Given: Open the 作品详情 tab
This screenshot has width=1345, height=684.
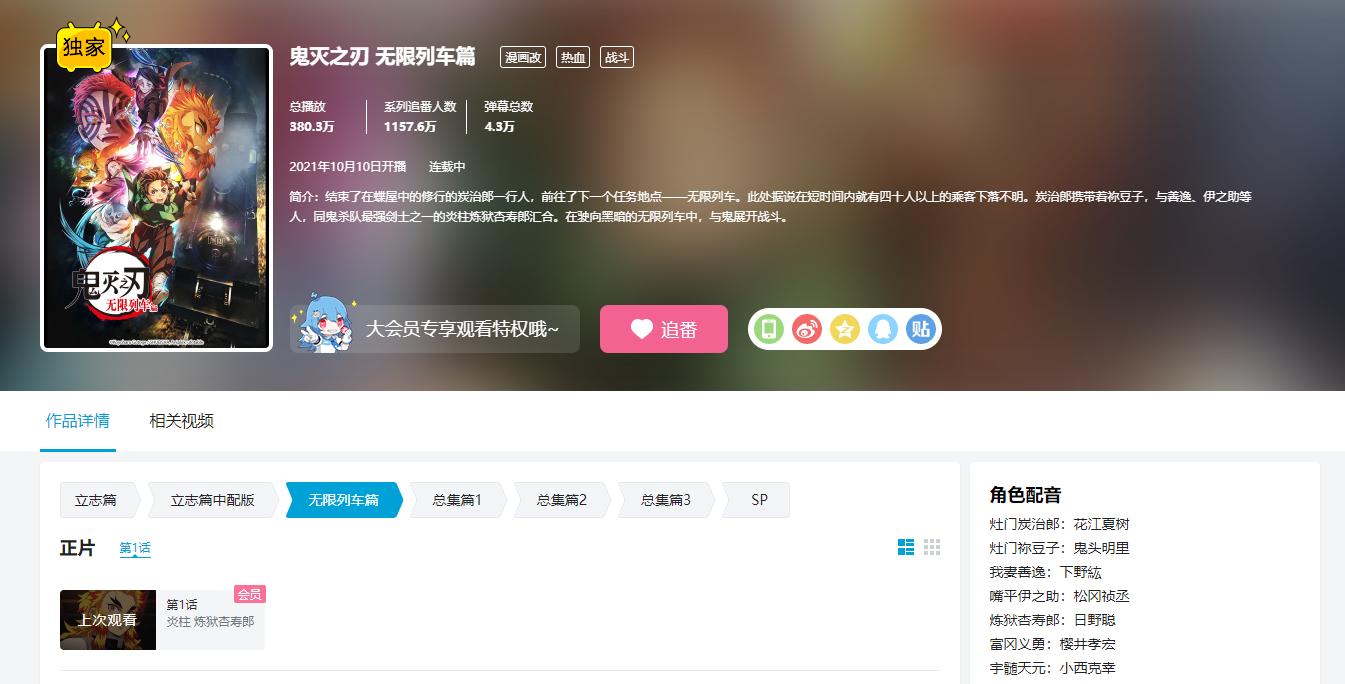Looking at the screenshot, I should pyautogui.click(x=78, y=421).
